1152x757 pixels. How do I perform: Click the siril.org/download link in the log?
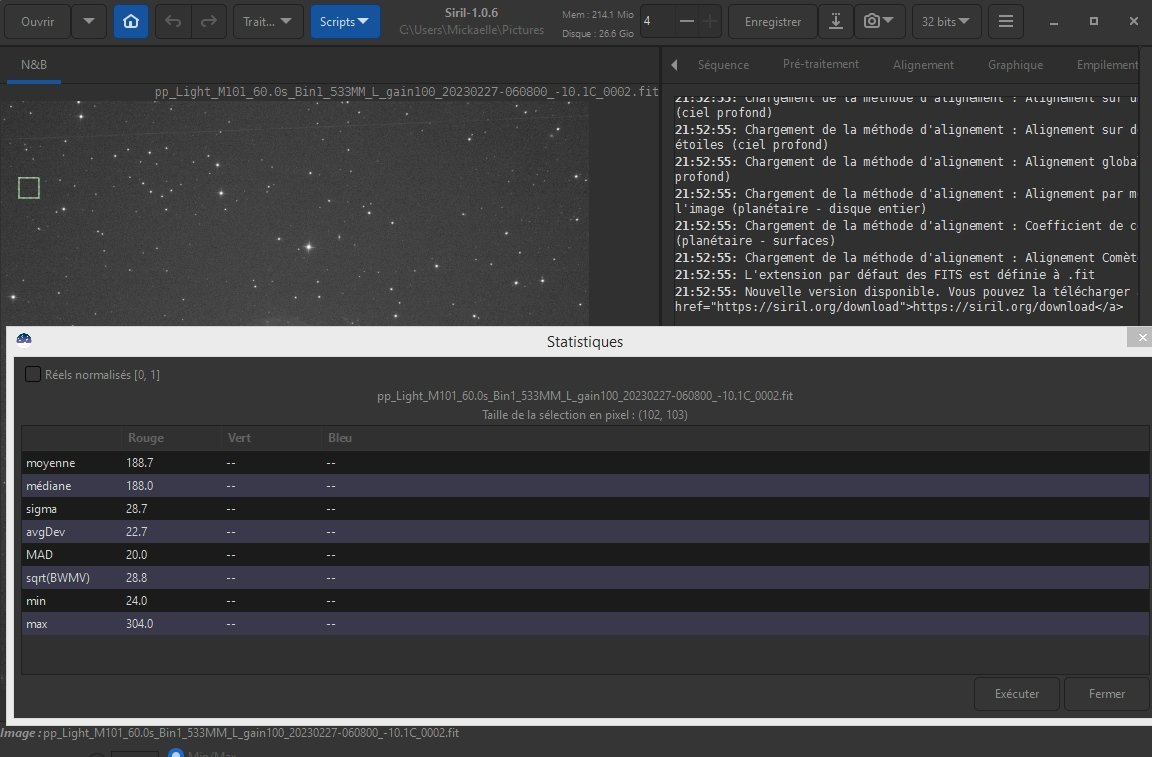pos(1004,307)
